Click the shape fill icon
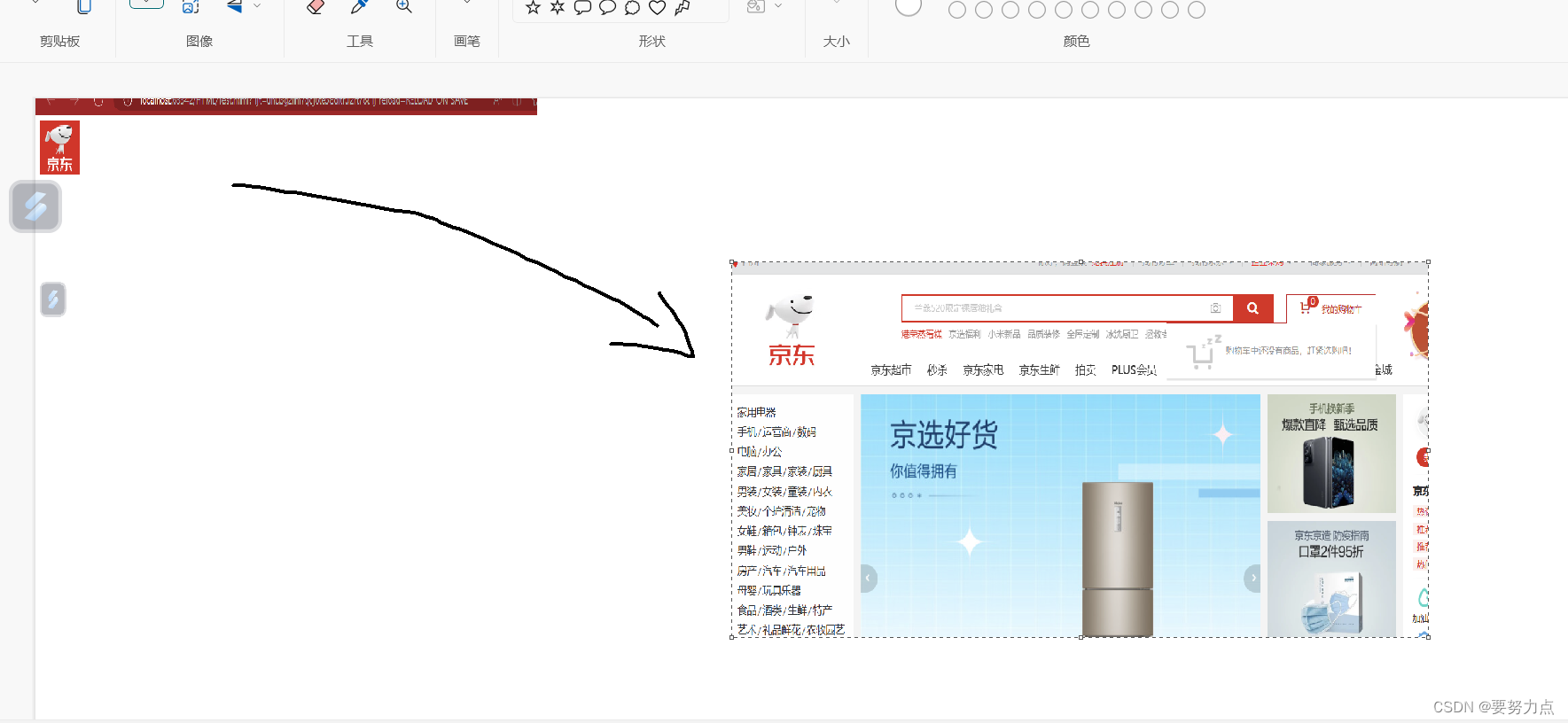Viewport: 1568px width, 723px height. tap(755, 6)
